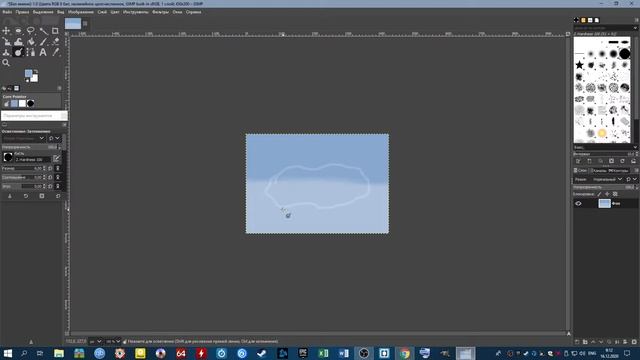Select the Dodge/Burn tool
Image resolution: width=640 pixels, height=360 pixels.
click(18, 52)
